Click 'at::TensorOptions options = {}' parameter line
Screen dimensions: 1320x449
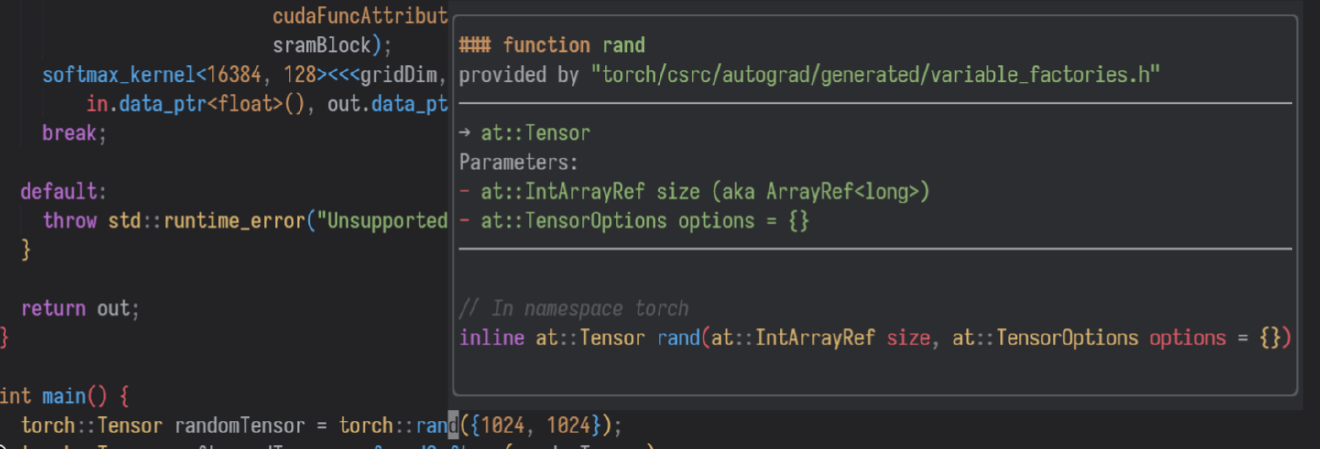[644, 220]
